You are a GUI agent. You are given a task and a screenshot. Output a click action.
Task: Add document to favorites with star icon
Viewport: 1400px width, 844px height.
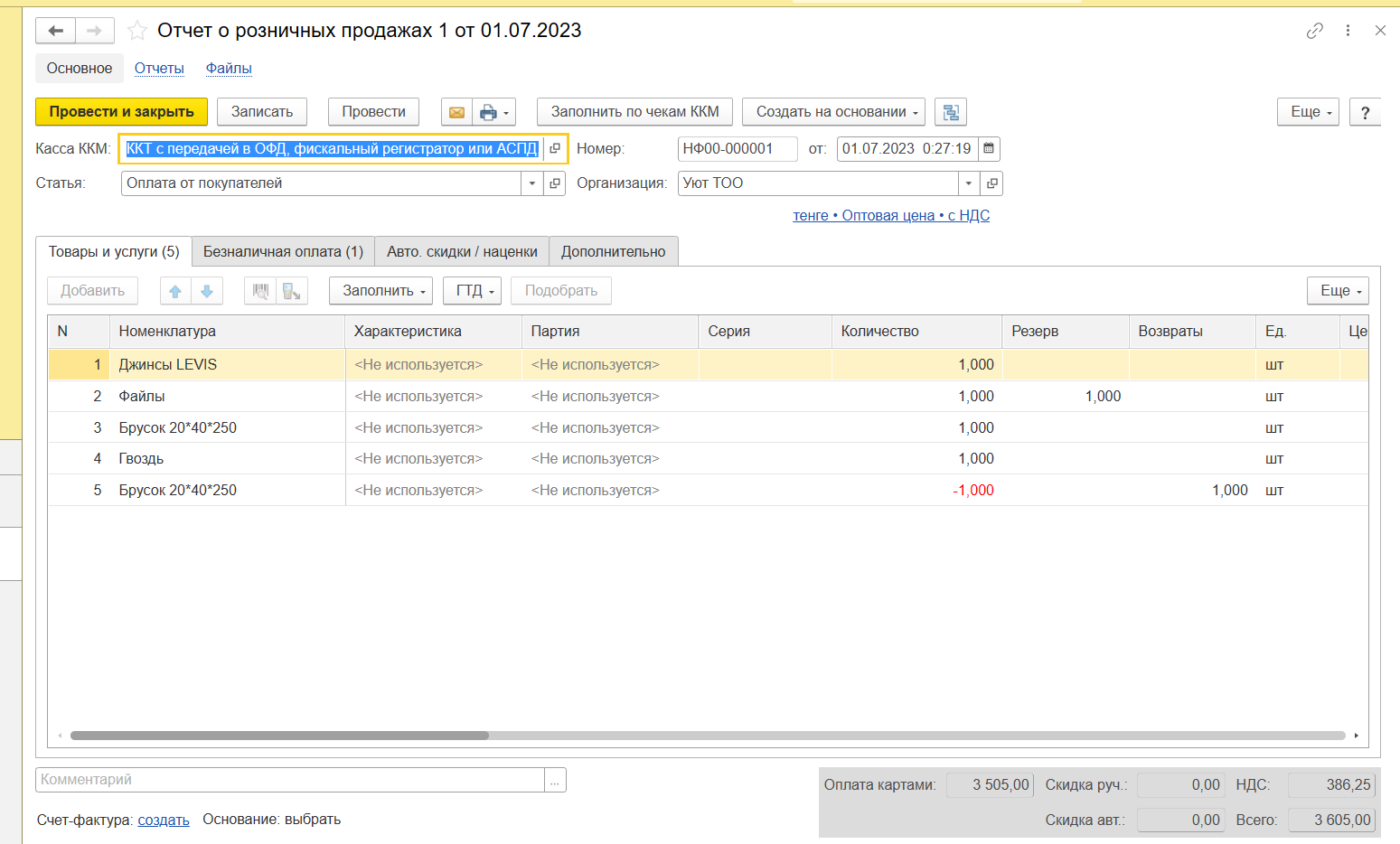click(137, 31)
